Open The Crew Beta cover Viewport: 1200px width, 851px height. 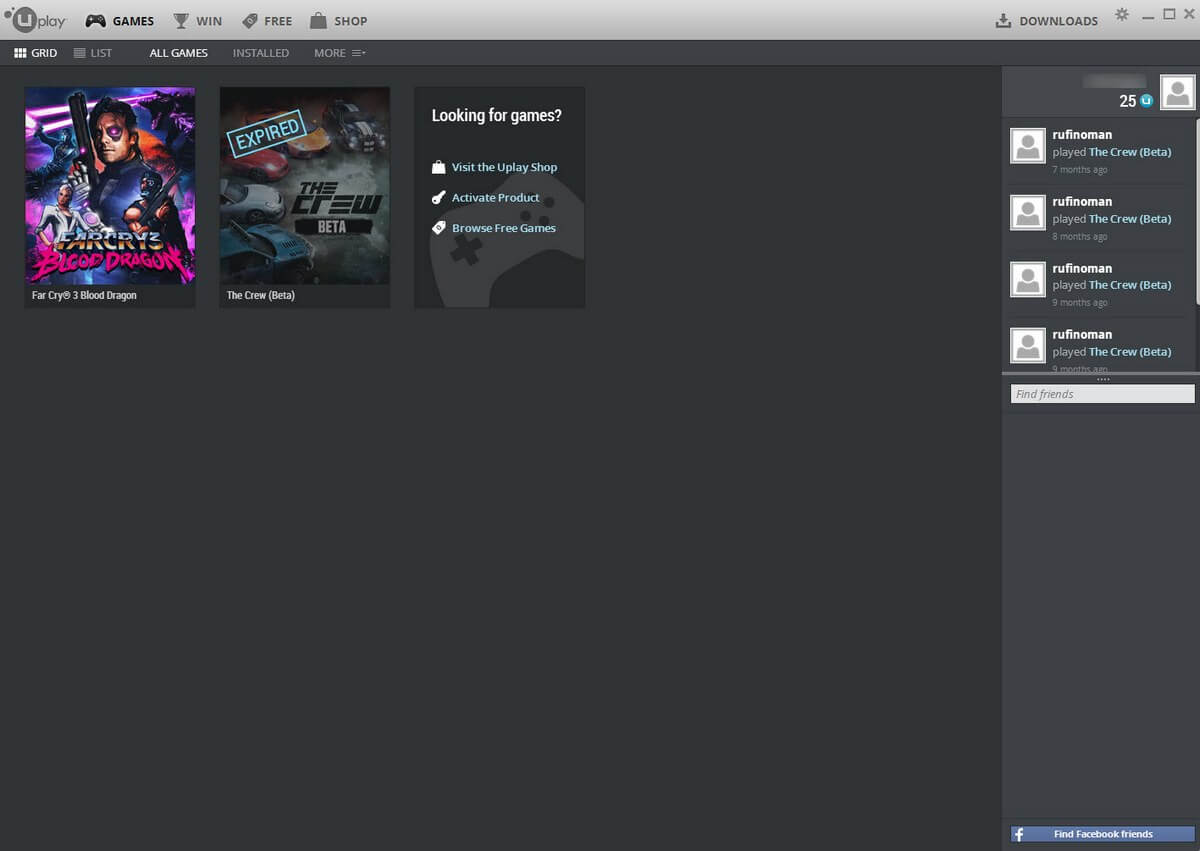[x=305, y=186]
